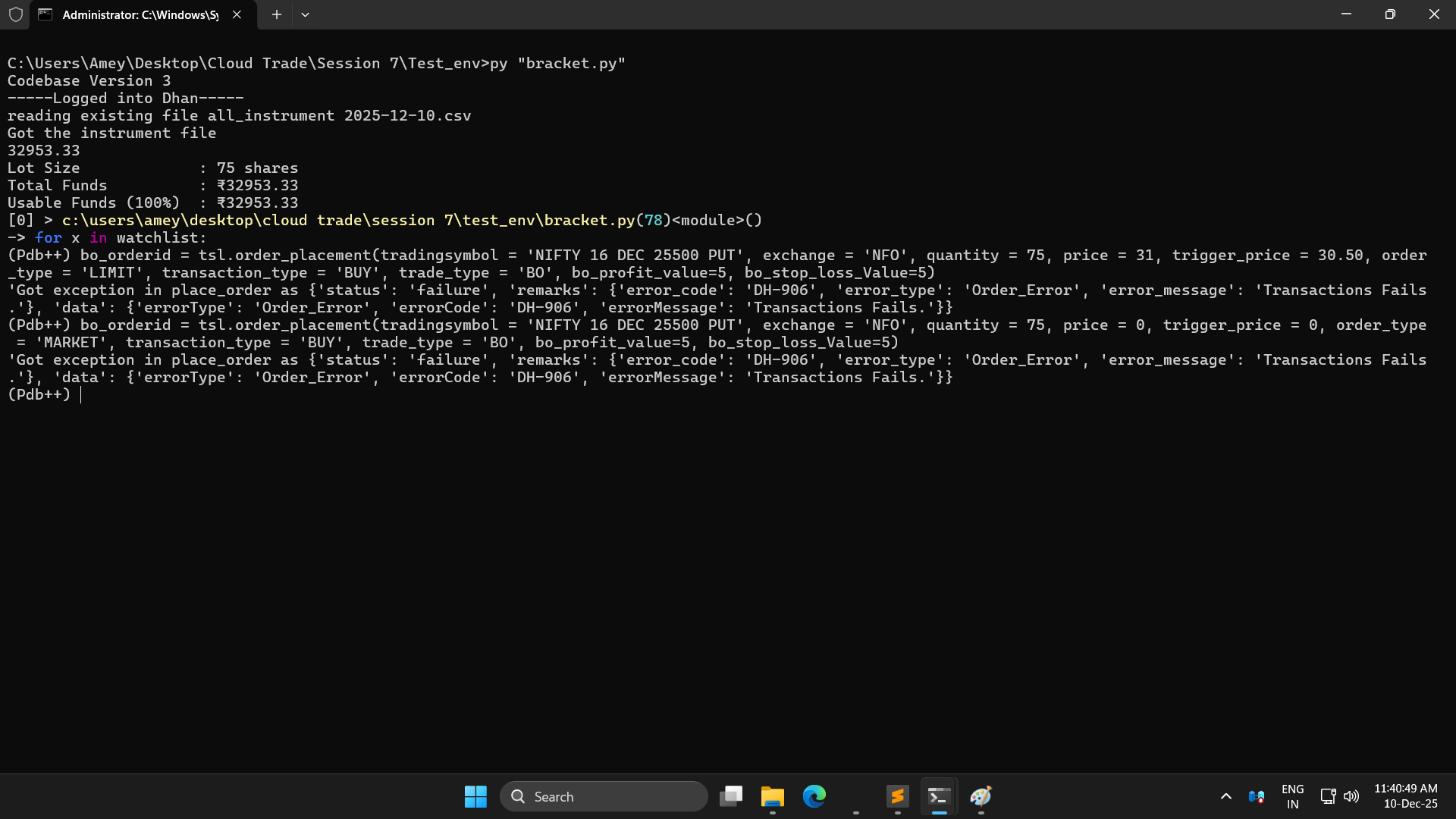1456x819 pixels.
Task: Launch Microsoft Edge from taskbar
Action: (814, 796)
